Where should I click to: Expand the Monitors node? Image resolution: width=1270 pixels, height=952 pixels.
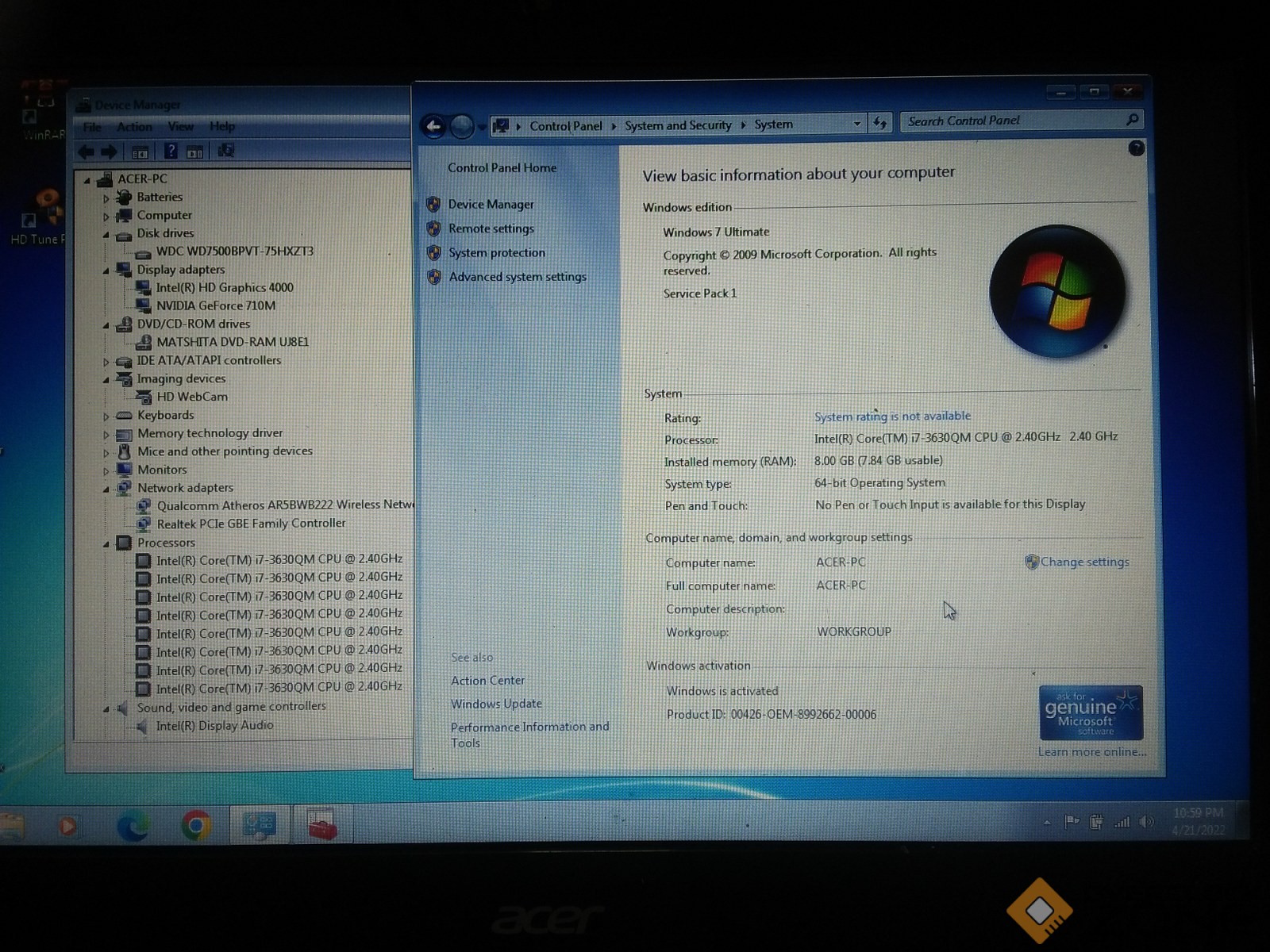pyautogui.click(x=106, y=471)
